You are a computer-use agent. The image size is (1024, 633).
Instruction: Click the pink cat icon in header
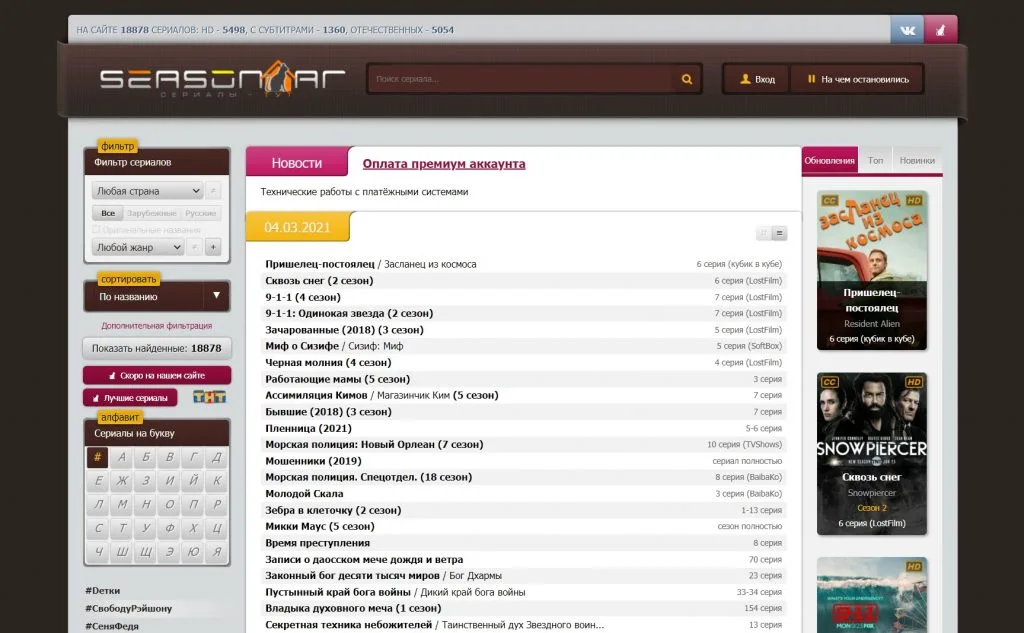point(940,30)
